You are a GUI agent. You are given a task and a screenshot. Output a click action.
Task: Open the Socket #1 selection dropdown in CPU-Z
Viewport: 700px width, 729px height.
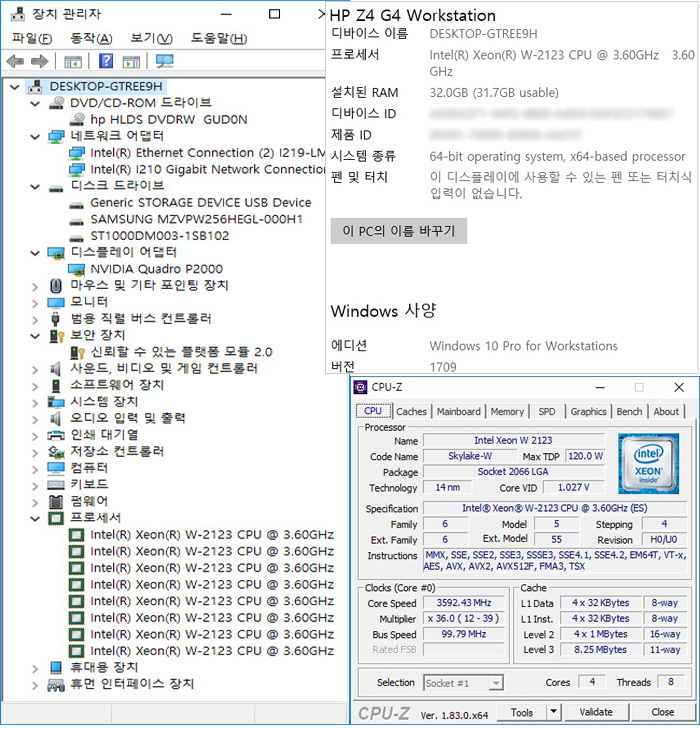click(496, 683)
